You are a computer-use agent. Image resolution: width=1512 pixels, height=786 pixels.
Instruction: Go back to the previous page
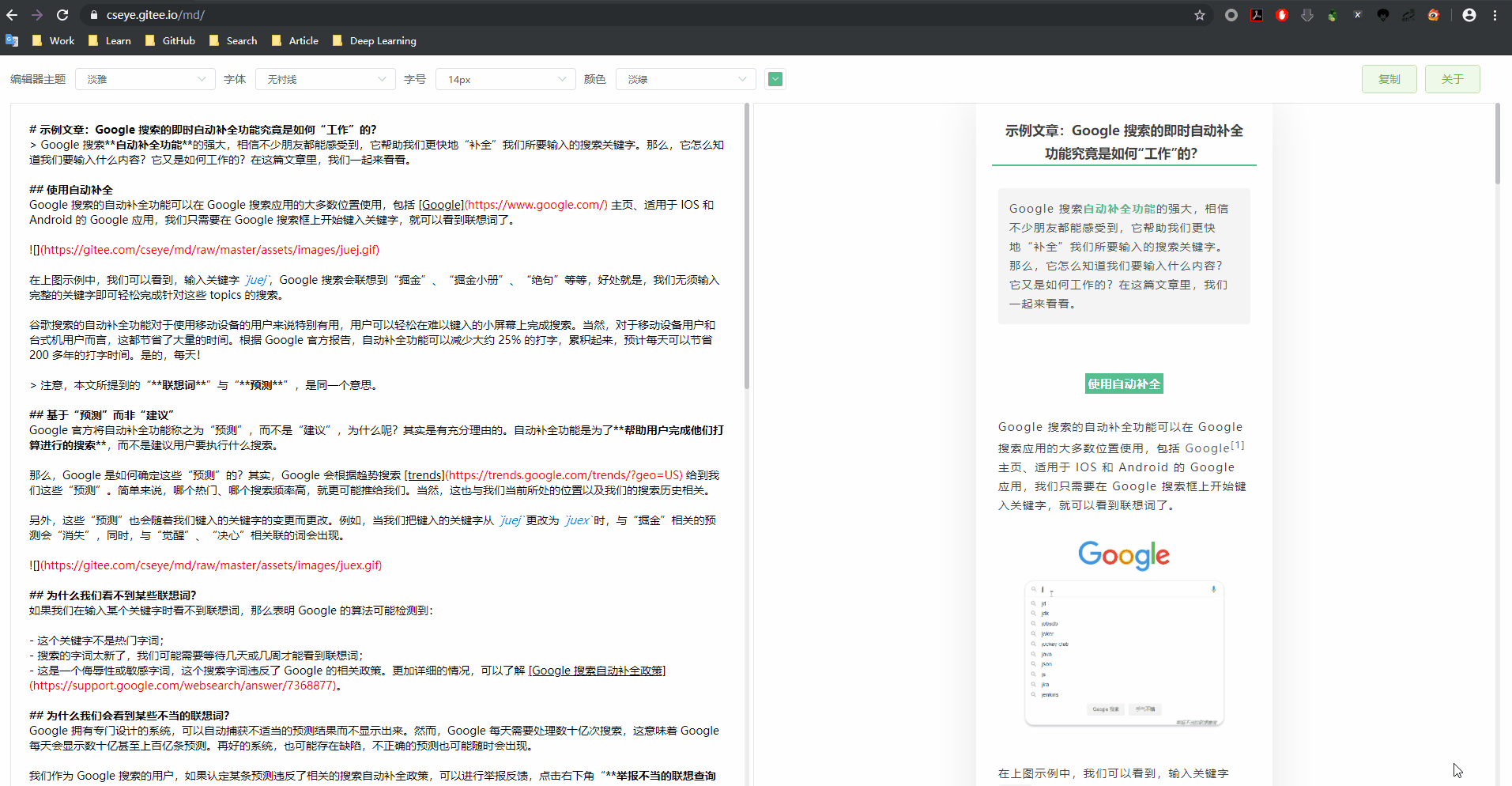tap(12, 15)
